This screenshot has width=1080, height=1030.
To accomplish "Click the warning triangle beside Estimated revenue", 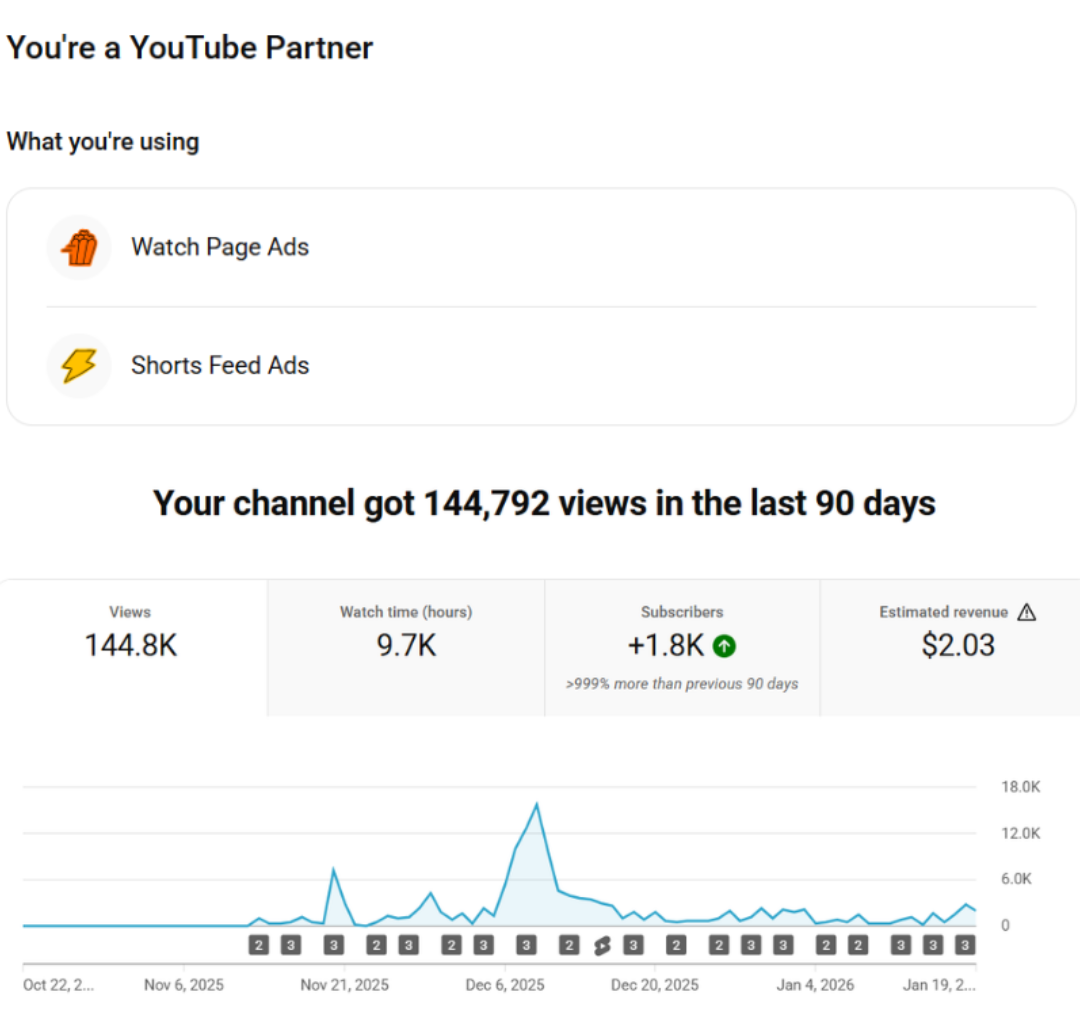I will 1027,612.
